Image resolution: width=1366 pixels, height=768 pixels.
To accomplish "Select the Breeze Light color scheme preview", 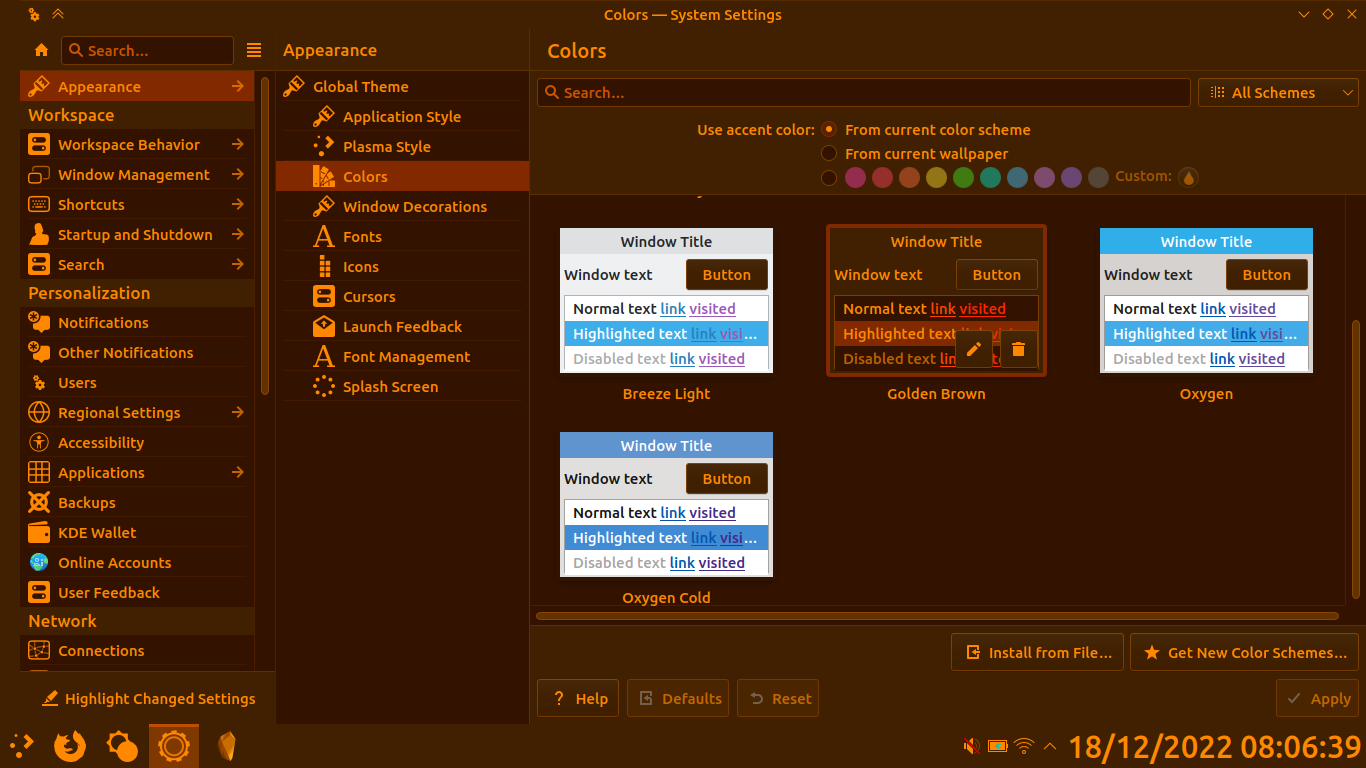I will click(x=666, y=301).
